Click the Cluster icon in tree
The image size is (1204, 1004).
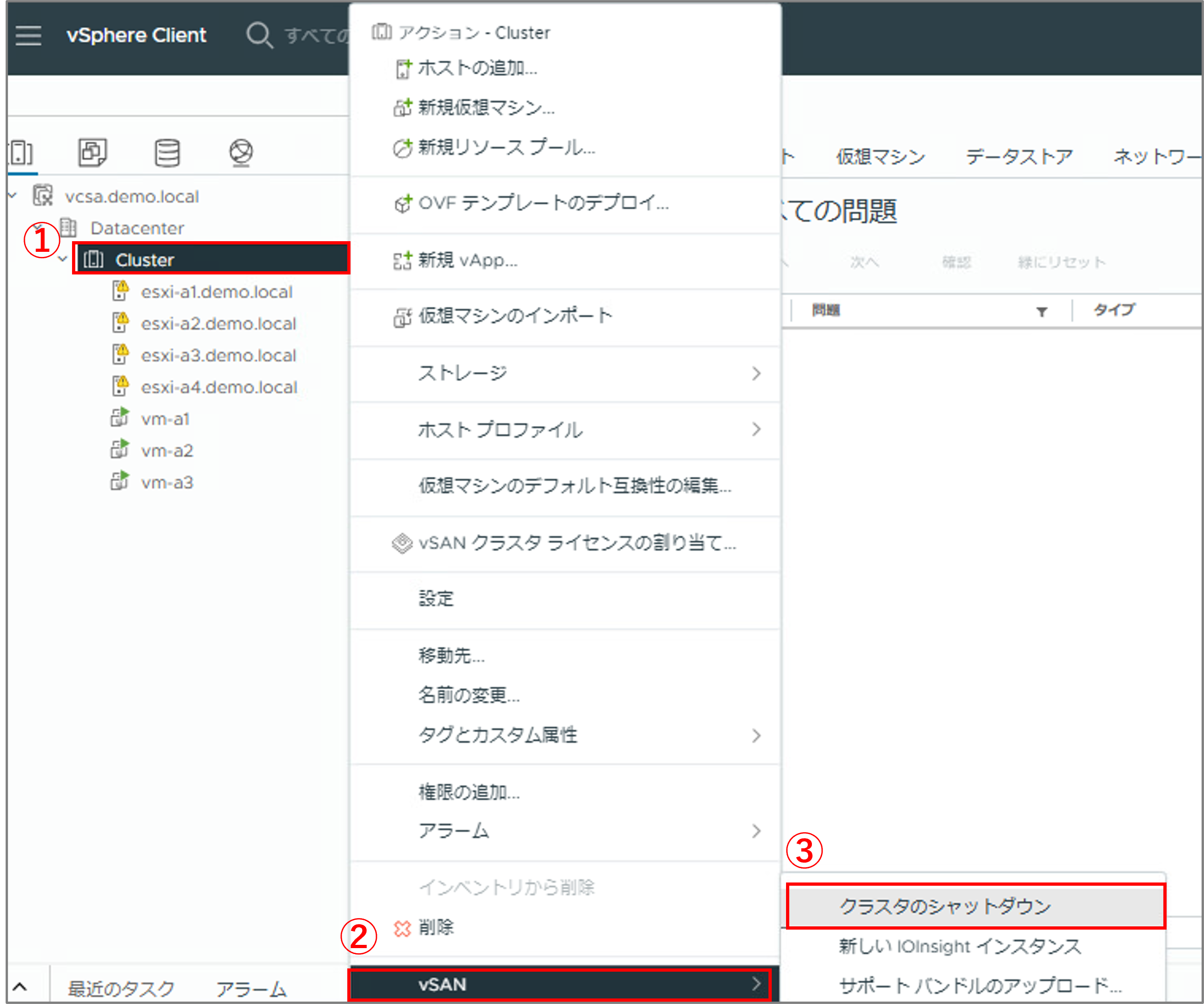click(93, 259)
